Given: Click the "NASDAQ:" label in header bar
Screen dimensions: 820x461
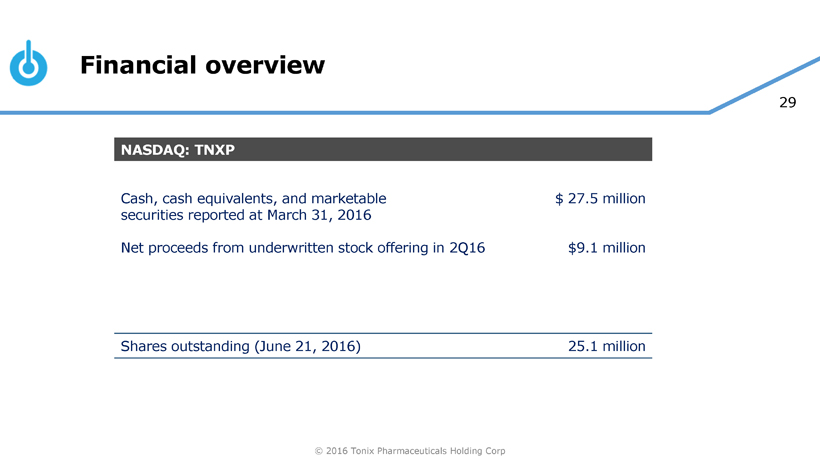Looking at the screenshot, I should click(154, 150).
